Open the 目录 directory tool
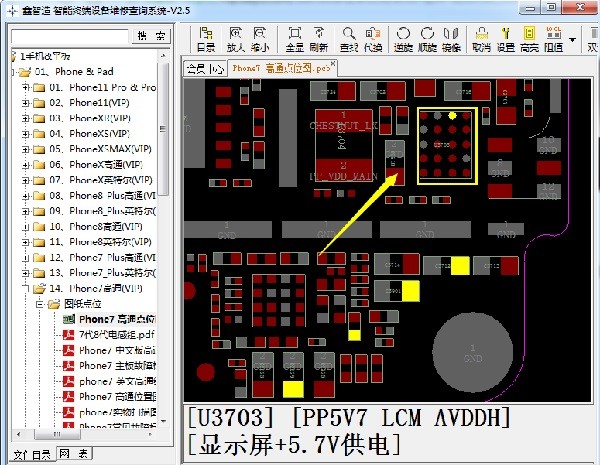The width and height of the screenshot is (600, 465). [x=206, y=39]
